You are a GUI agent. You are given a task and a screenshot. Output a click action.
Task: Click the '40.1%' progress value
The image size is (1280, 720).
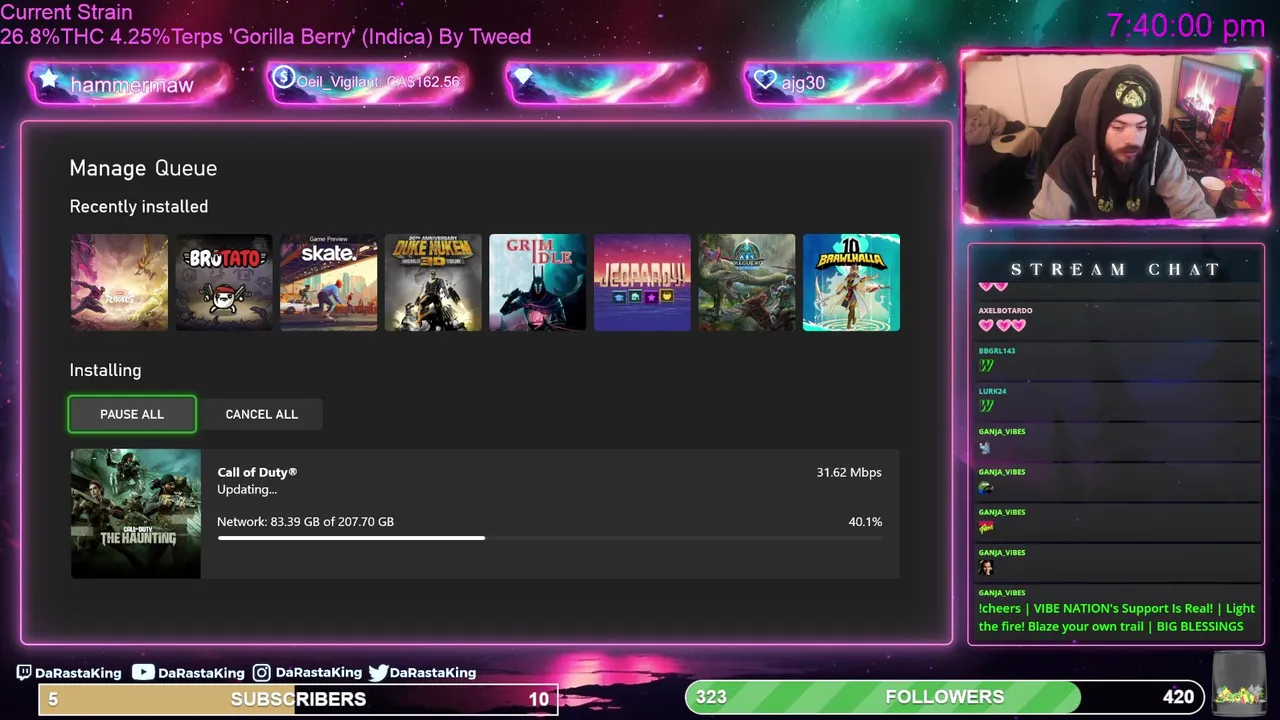pos(865,521)
